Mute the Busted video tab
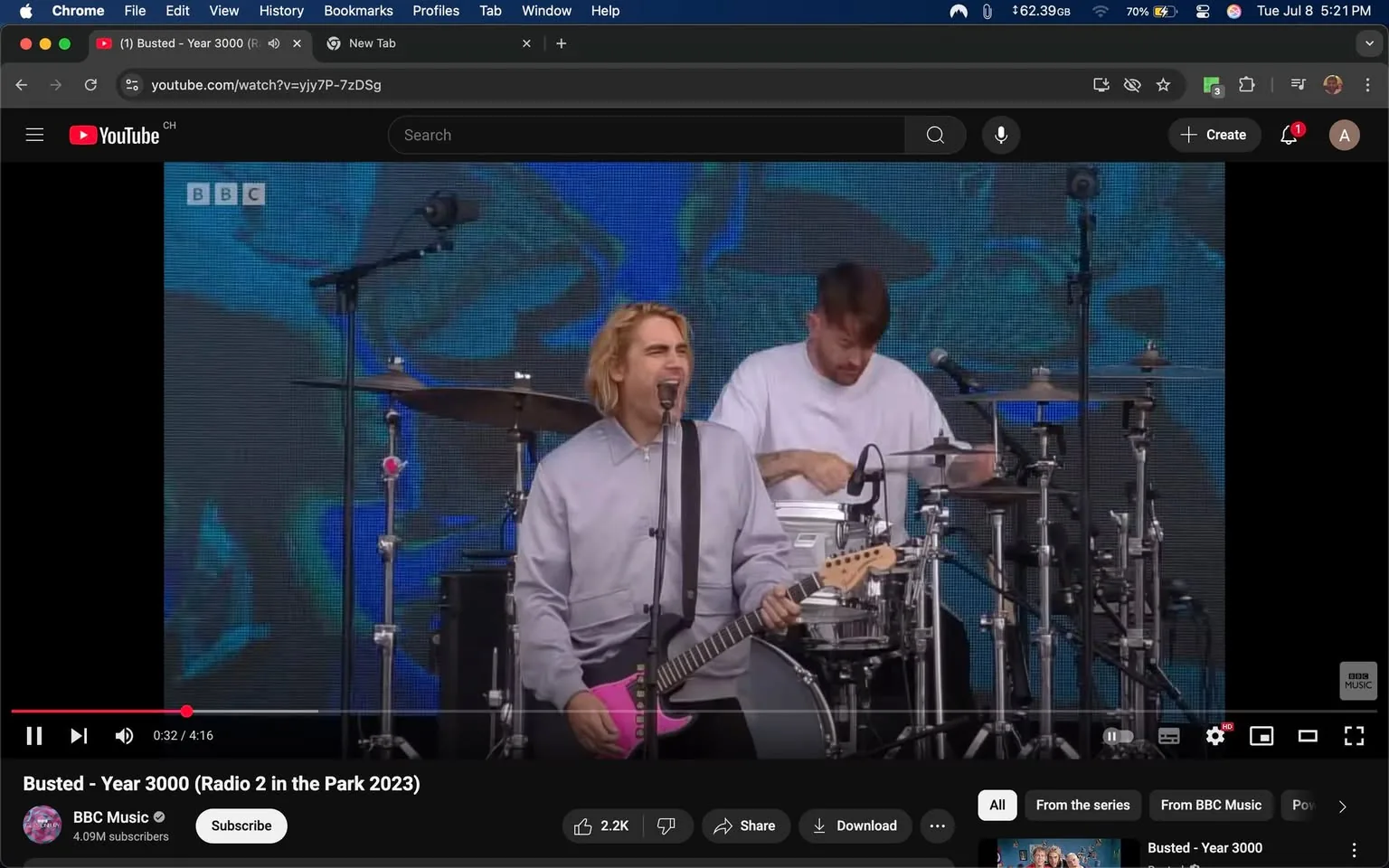 [x=273, y=42]
